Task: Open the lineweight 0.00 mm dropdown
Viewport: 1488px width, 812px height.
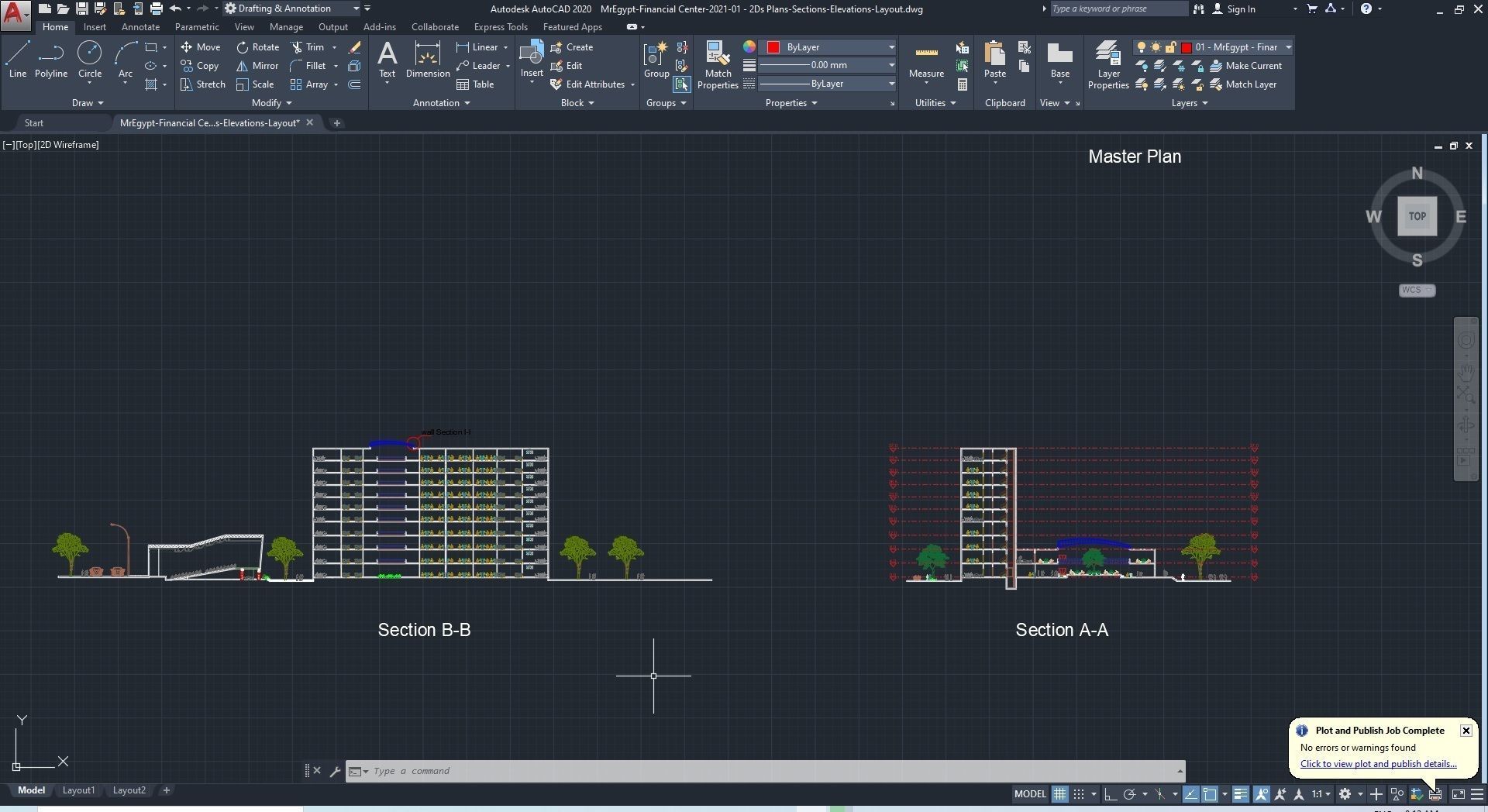Action: [828, 65]
